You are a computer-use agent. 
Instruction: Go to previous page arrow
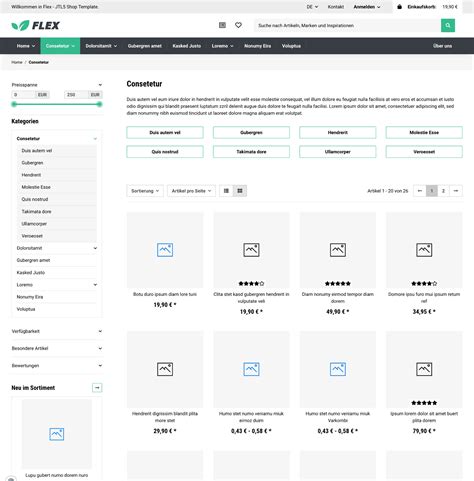[x=420, y=191]
